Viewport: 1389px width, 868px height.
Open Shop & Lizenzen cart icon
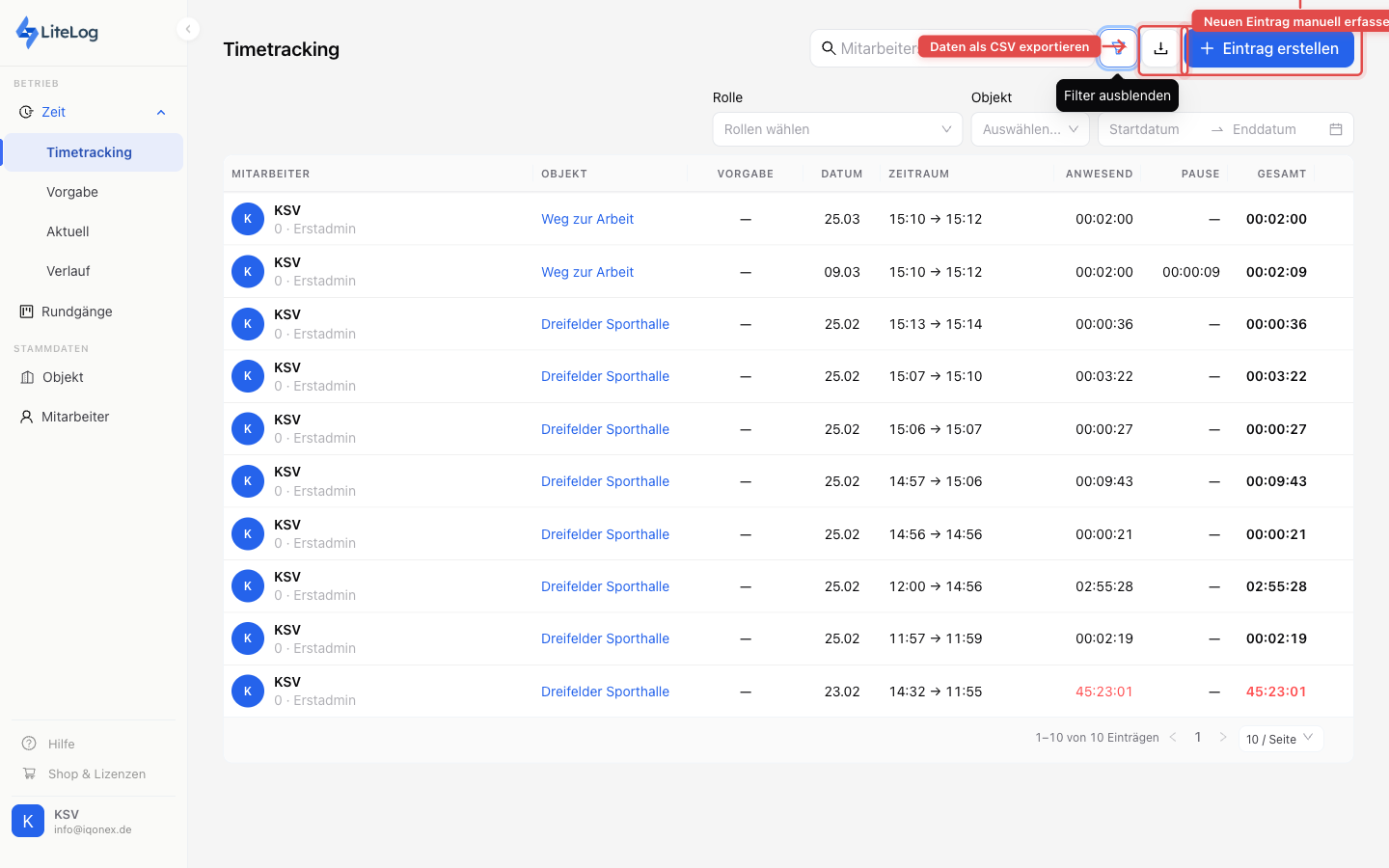[x=29, y=773]
